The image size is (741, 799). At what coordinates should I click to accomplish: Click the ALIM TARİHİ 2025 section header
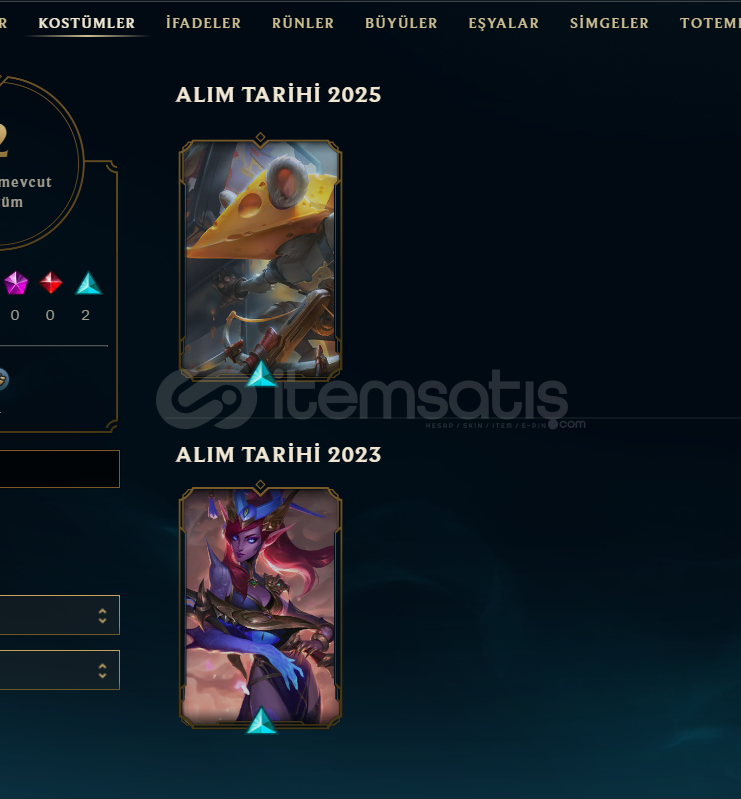[278, 95]
